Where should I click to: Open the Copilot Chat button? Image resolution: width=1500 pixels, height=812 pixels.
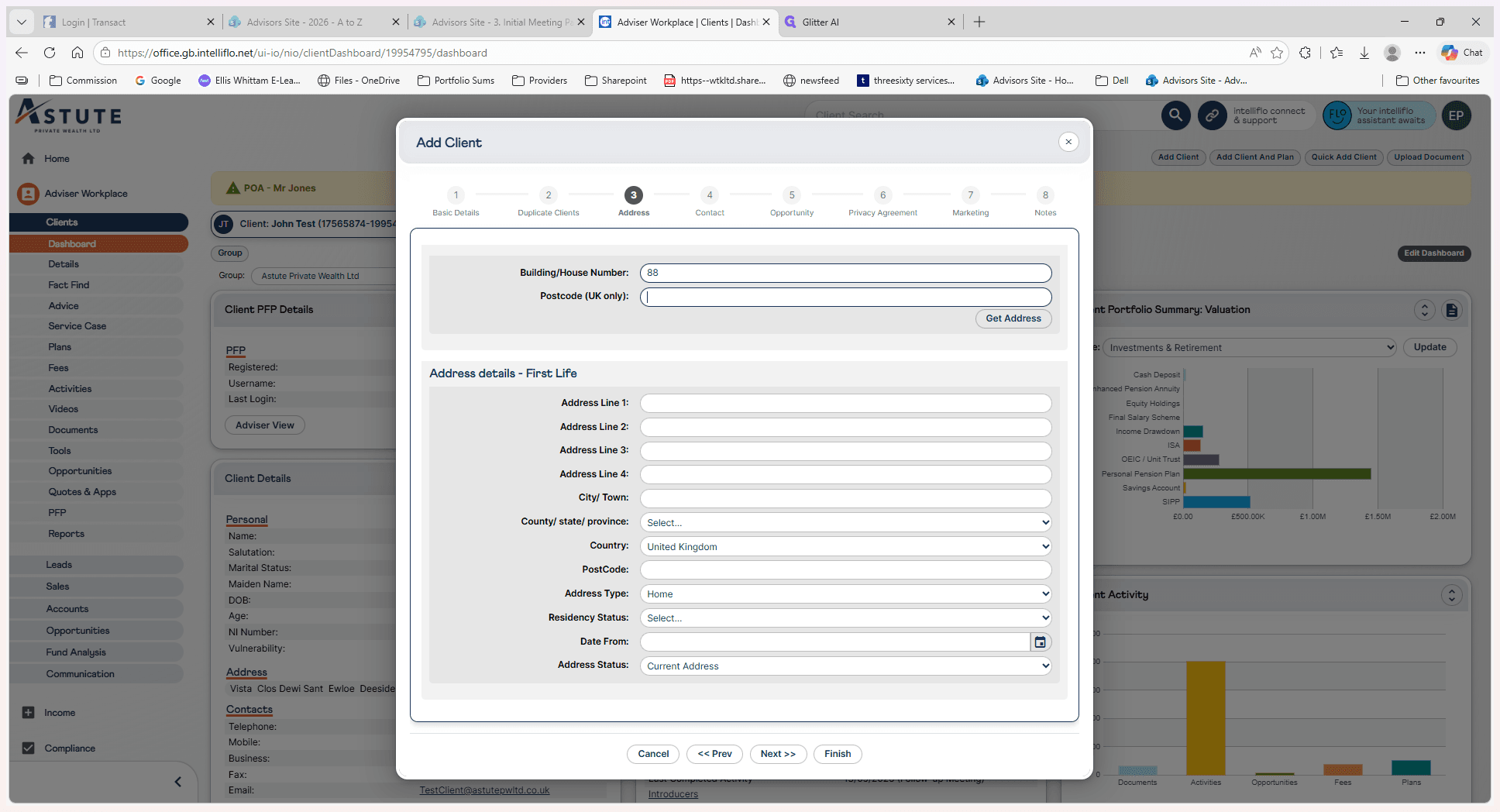coord(1462,53)
